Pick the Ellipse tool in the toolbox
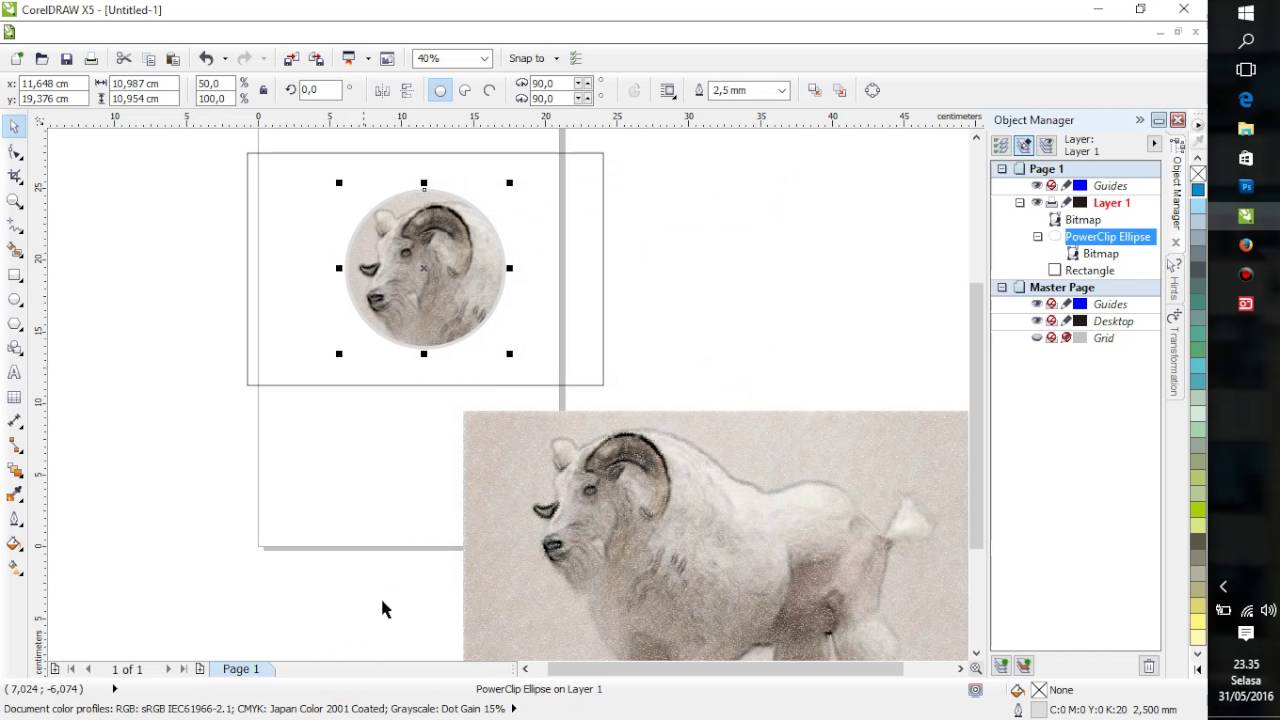This screenshot has width=1280, height=720. tap(14, 300)
